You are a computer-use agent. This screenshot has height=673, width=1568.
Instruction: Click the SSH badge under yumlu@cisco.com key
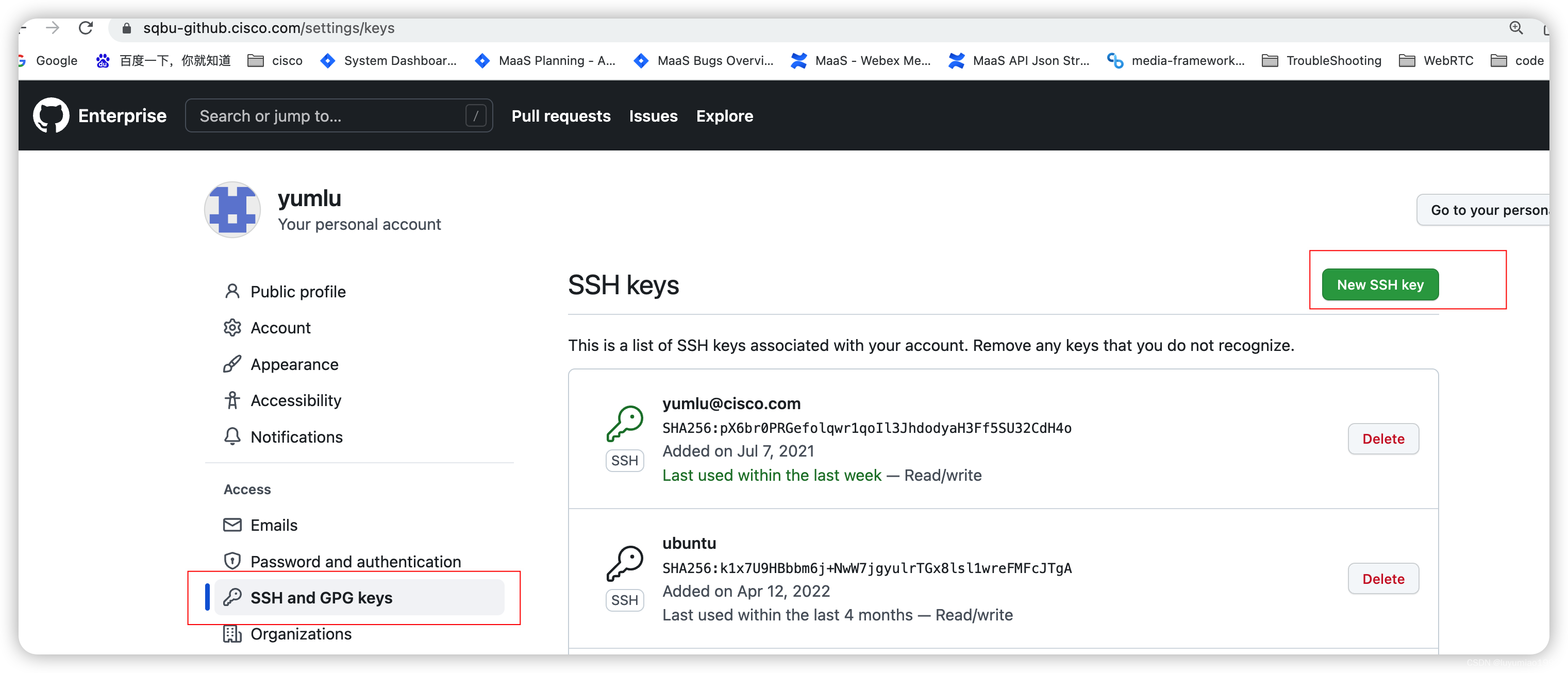click(x=625, y=460)
